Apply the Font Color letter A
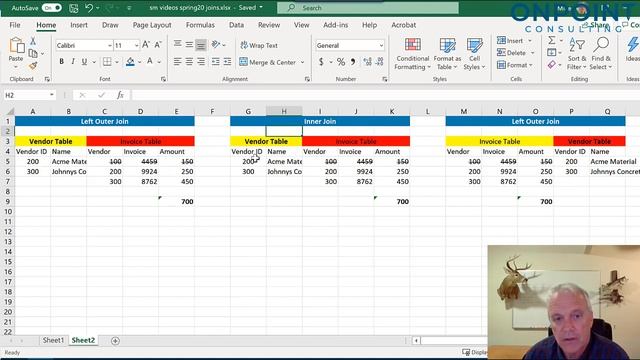640x360 pixels. [x=150, y=62]
